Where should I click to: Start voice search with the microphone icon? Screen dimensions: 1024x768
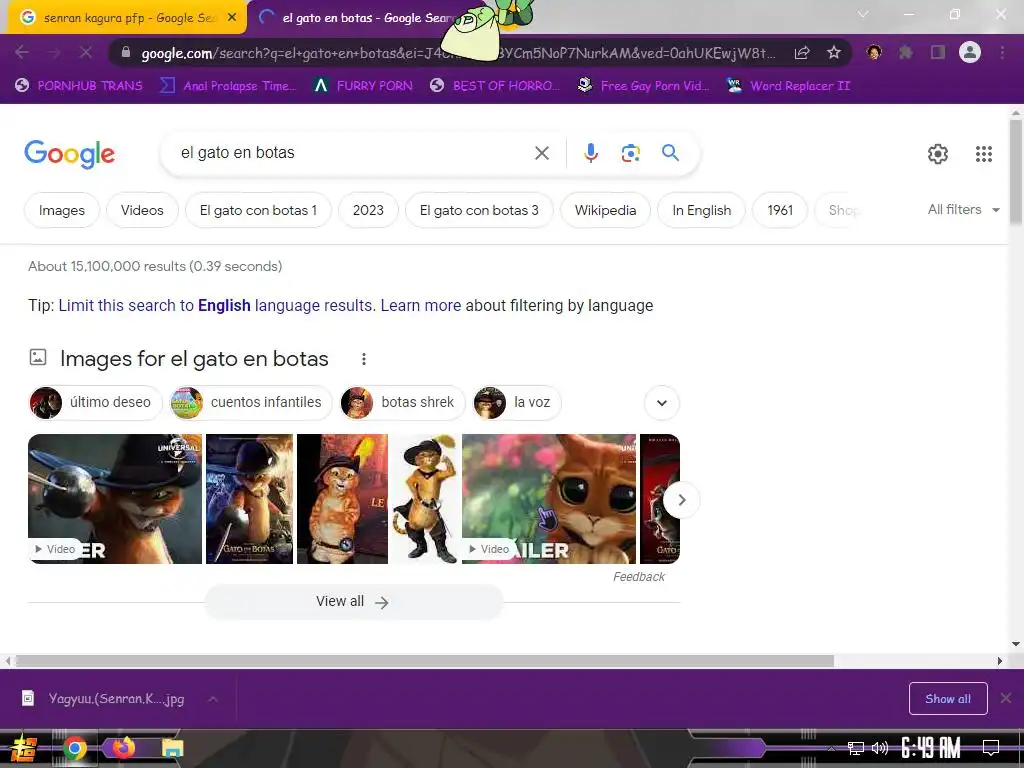click(590, 153)
